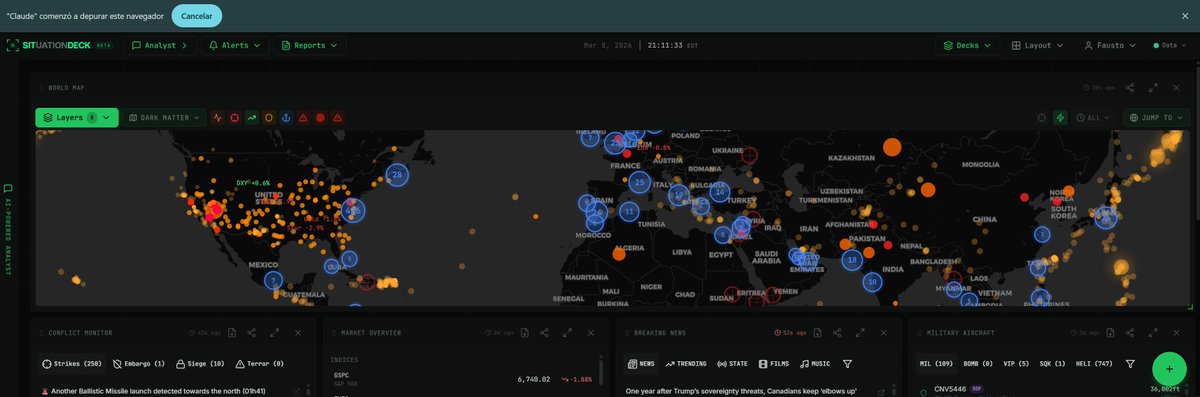Screen dimensions: 1200x397
Task: Select VIP (5) aircraft filter
Action: click(1017, 364)
